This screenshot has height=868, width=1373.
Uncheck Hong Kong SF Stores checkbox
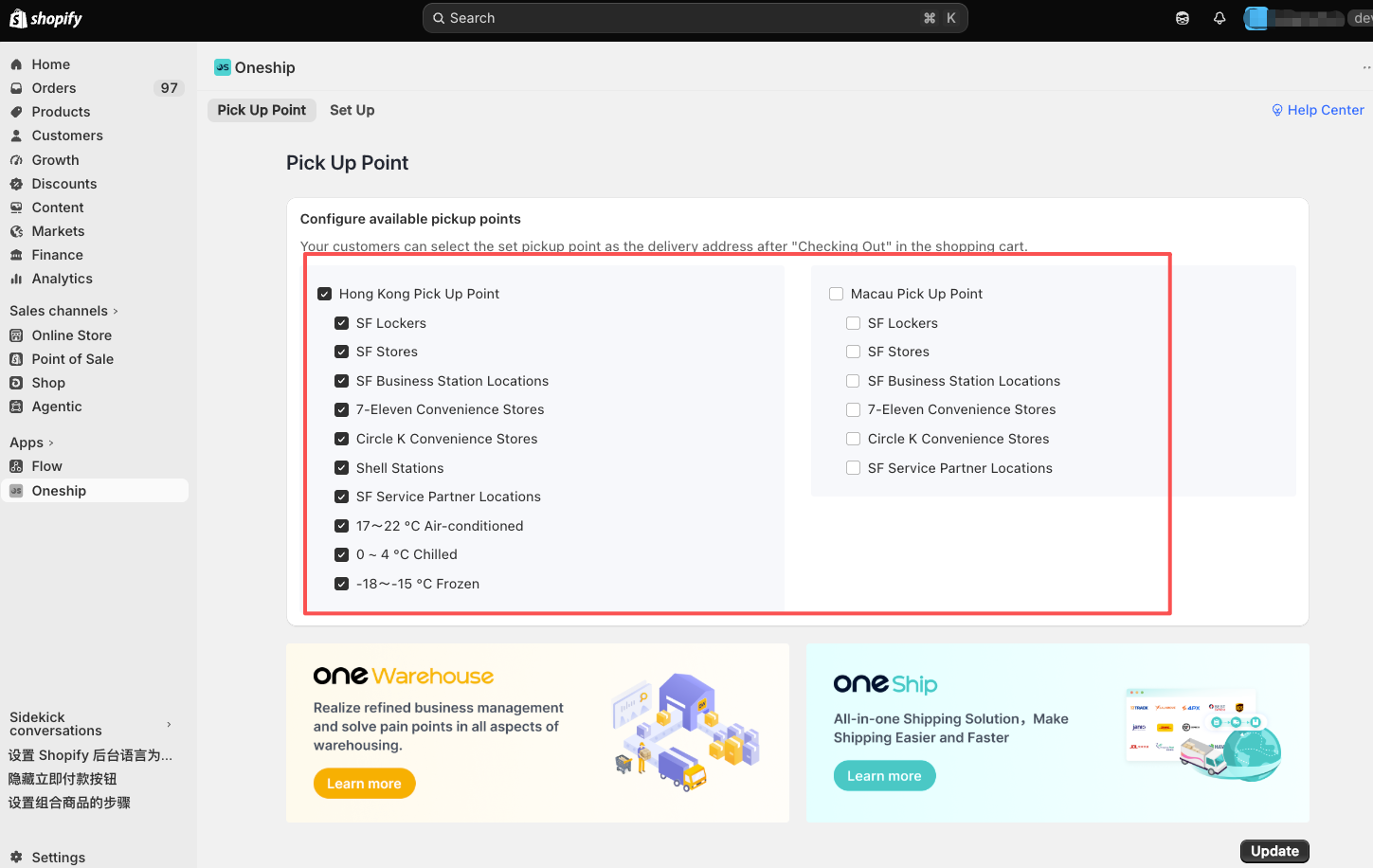341,352
